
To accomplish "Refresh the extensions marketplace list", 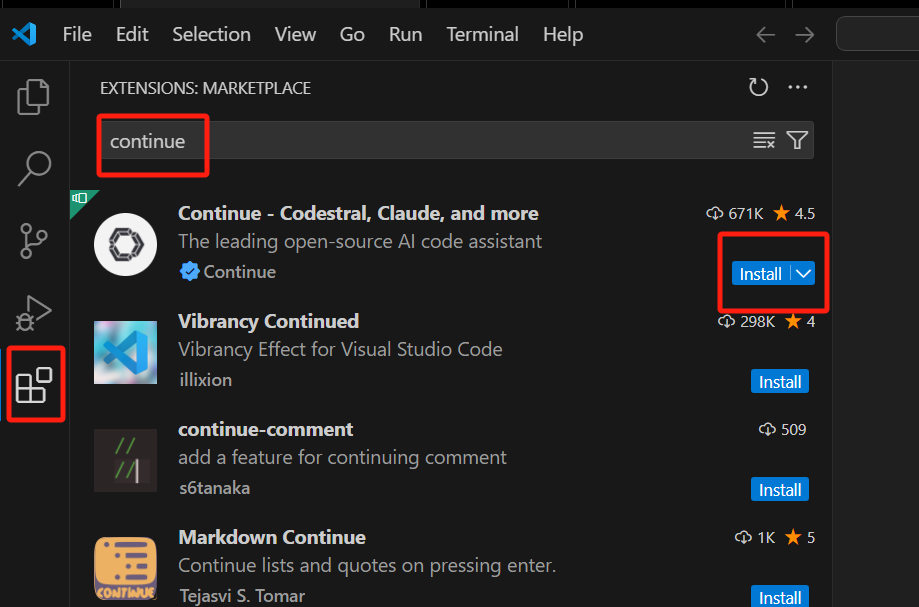I will (759, 88).
